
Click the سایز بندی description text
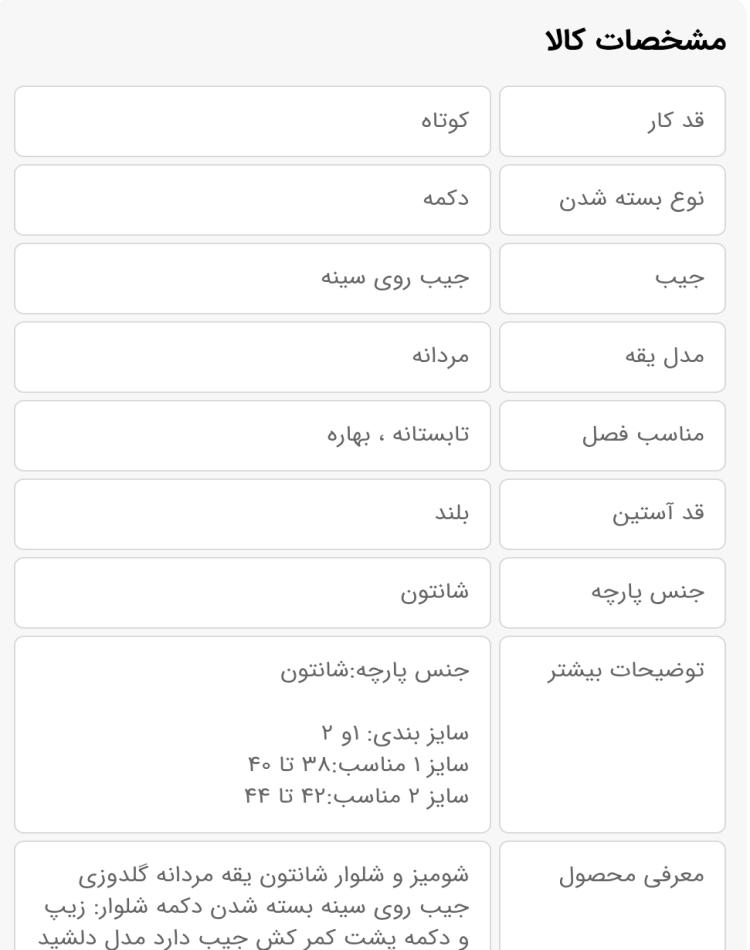click(395, 734)
